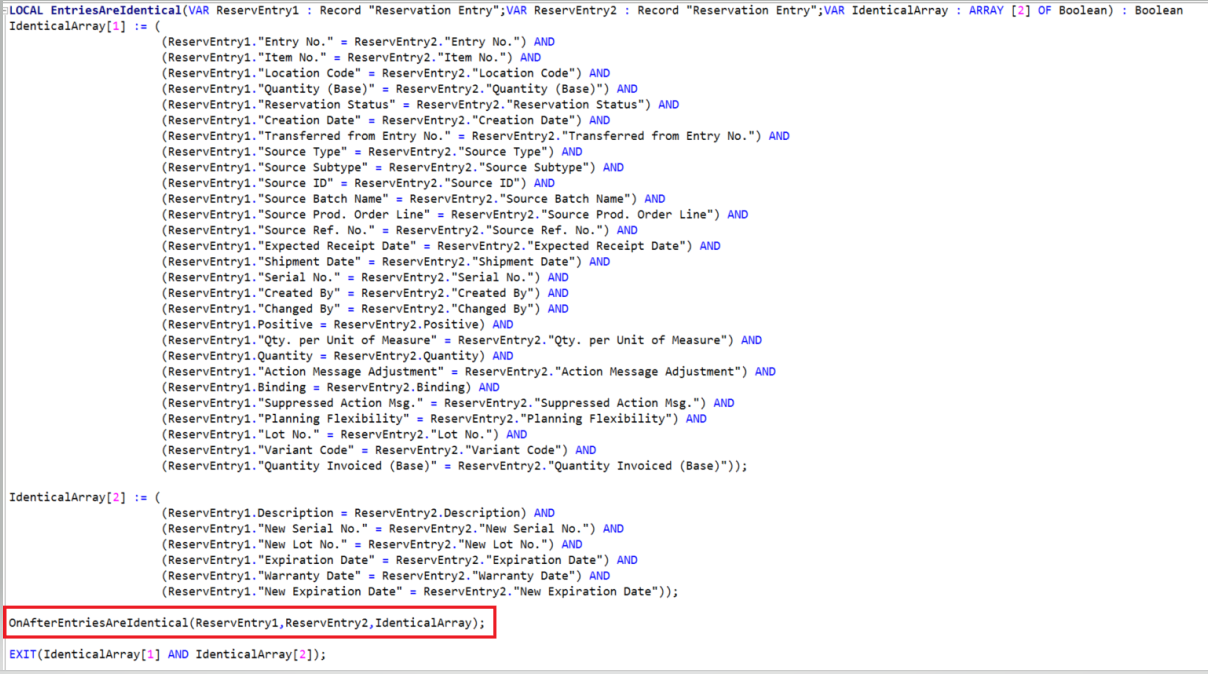Select the "Suppressed Action Msg." comparison line

coord(447,403)
